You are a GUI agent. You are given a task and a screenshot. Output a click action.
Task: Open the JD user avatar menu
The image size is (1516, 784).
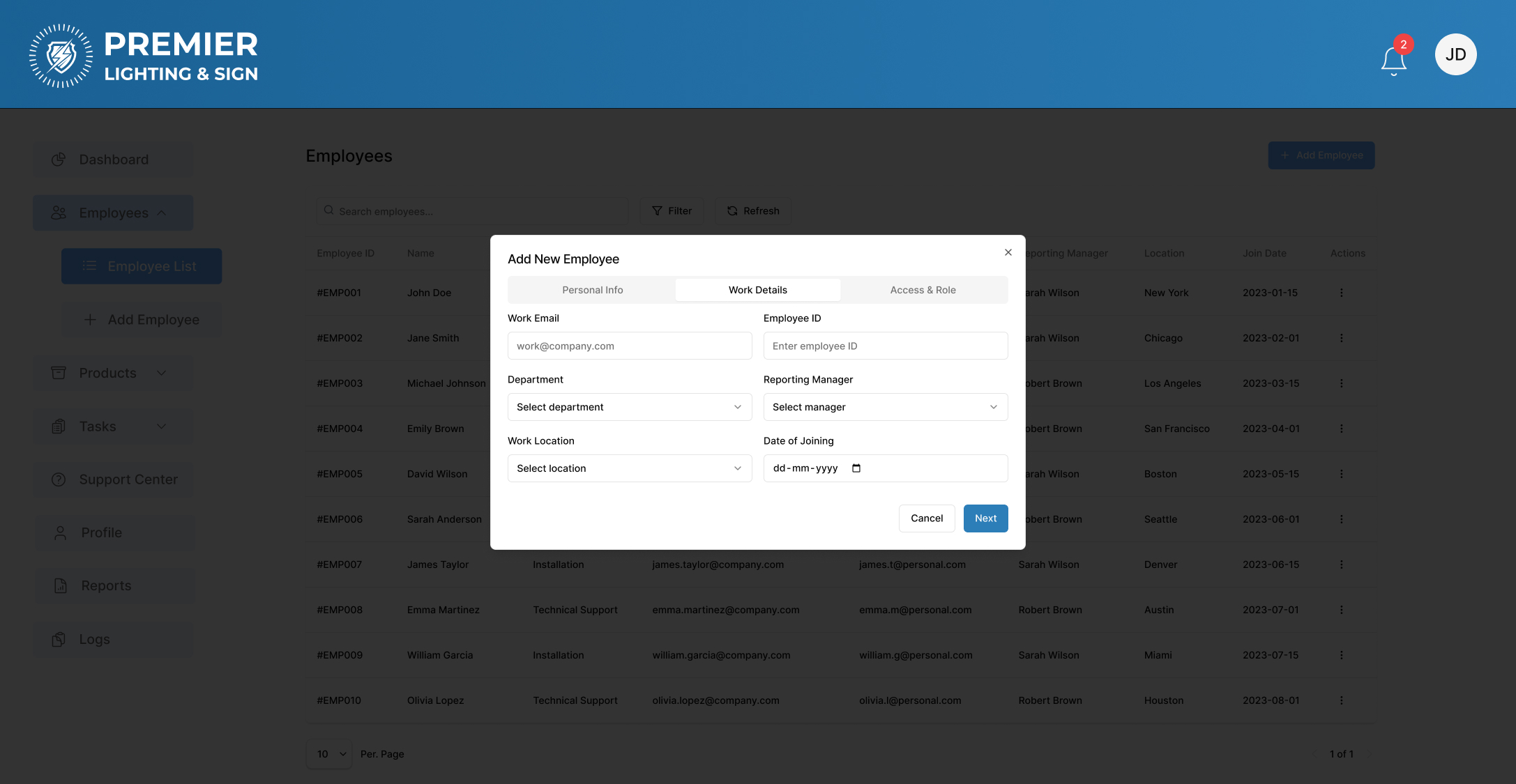(x=1455, y=54)
